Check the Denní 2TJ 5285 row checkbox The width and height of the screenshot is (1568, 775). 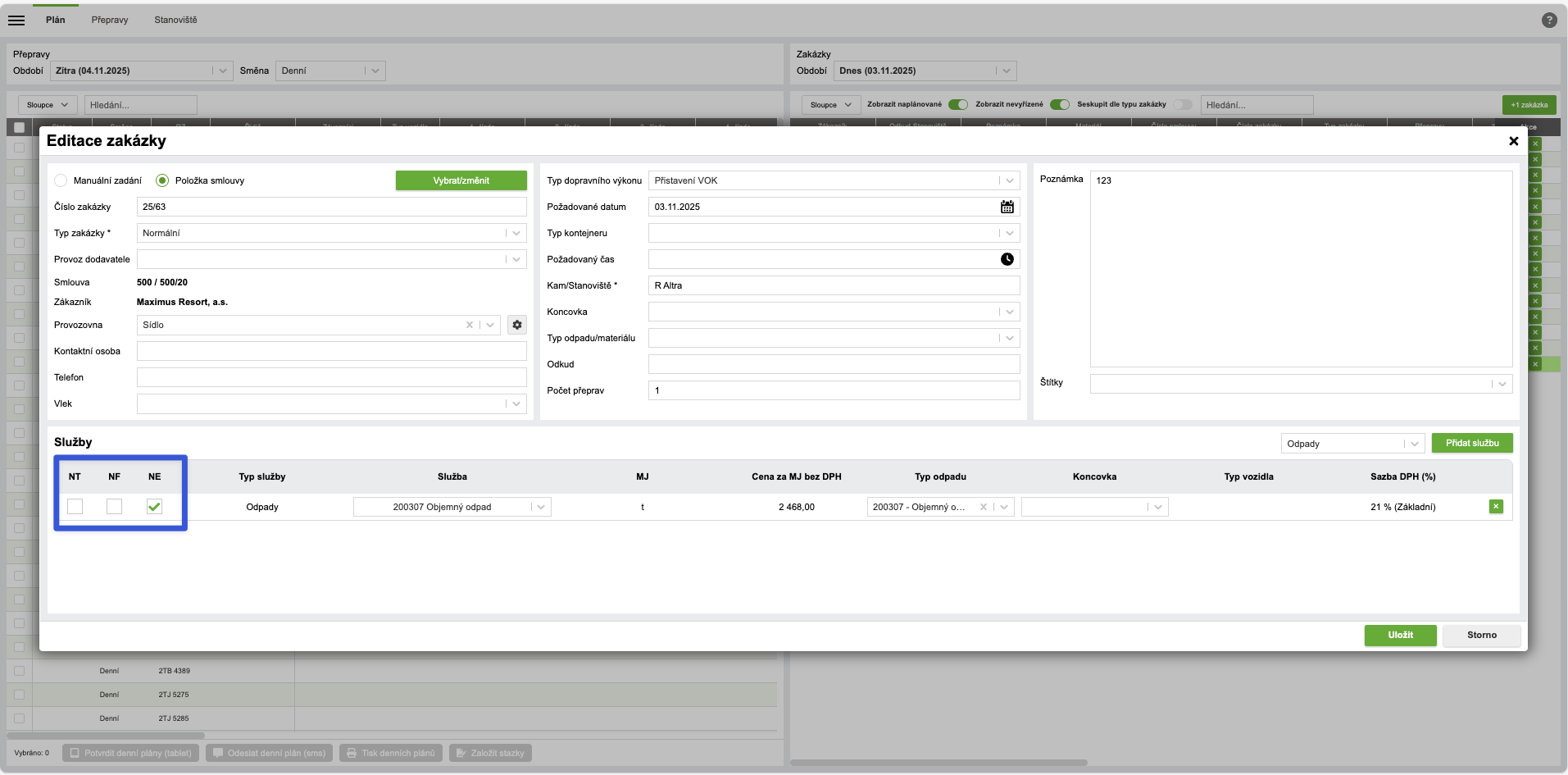point(19,718)
